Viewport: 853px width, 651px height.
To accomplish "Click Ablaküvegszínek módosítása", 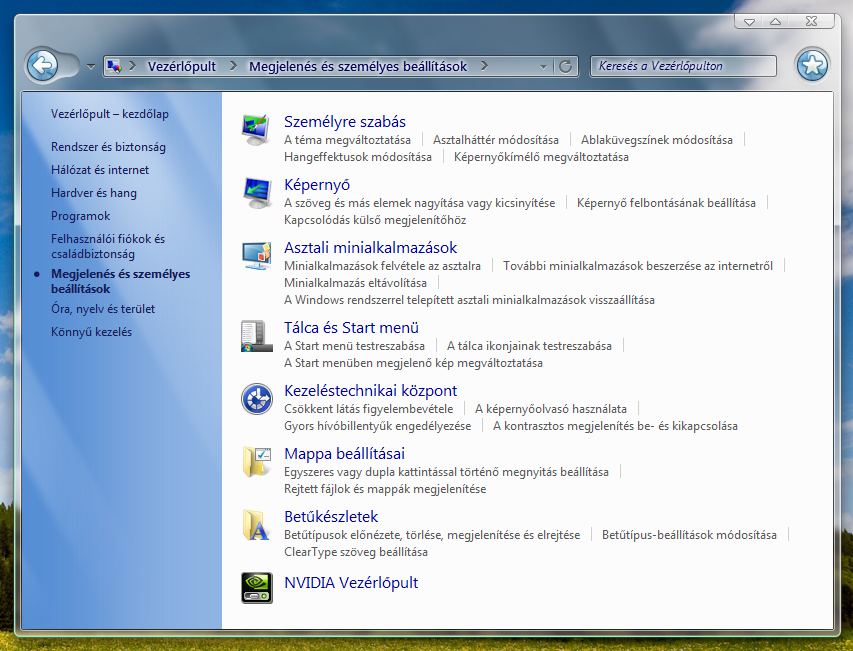I will tap(657, 140).
